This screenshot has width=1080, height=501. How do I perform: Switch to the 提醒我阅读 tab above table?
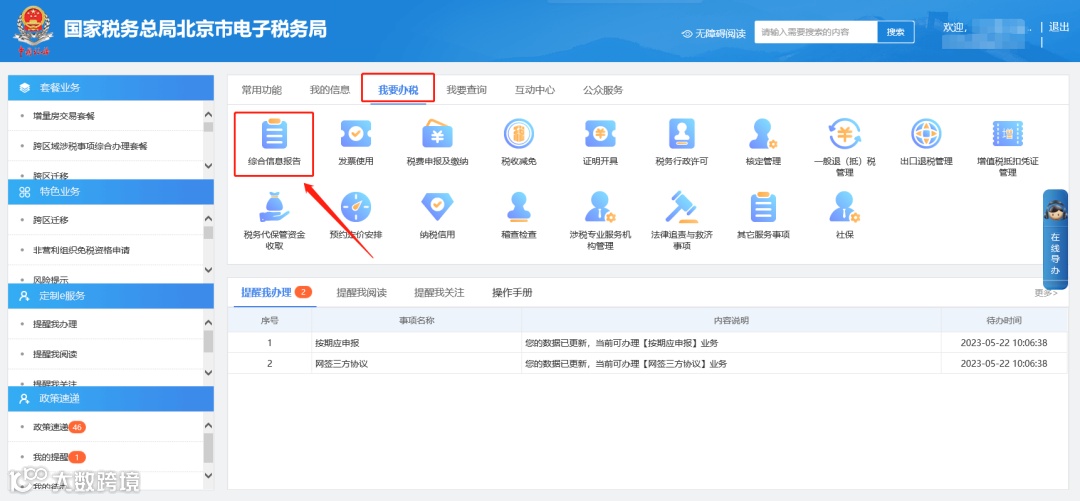(362, 292)
